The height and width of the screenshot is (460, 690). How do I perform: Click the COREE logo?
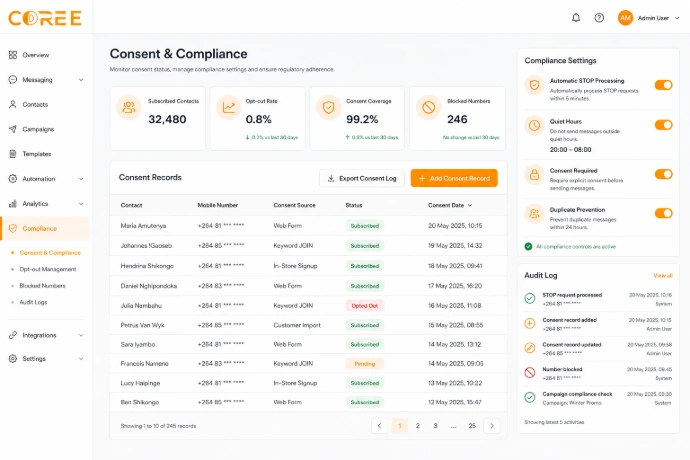tap(45, 18)
